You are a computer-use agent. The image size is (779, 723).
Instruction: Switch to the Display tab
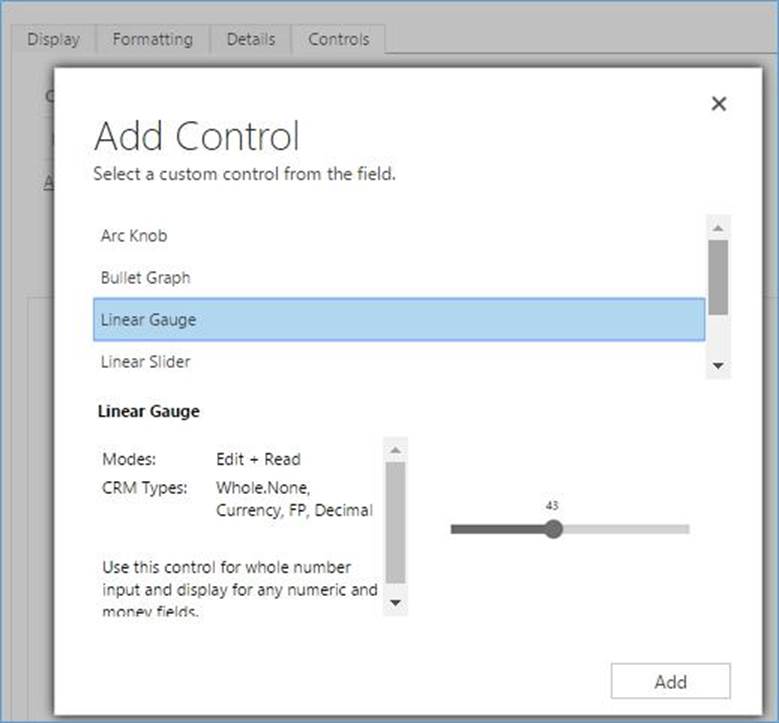[x=53, y=39]
